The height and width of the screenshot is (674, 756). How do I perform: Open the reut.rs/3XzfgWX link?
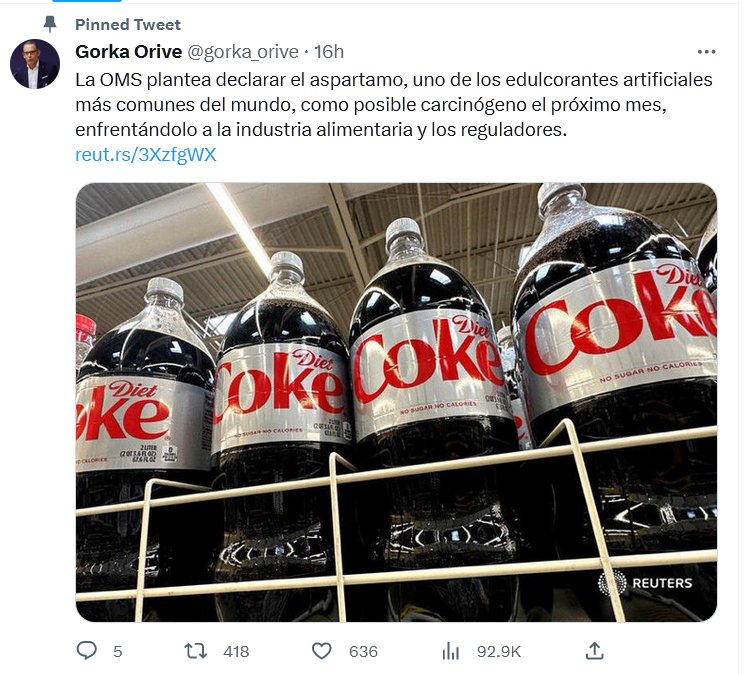click(x=146, y=155)
